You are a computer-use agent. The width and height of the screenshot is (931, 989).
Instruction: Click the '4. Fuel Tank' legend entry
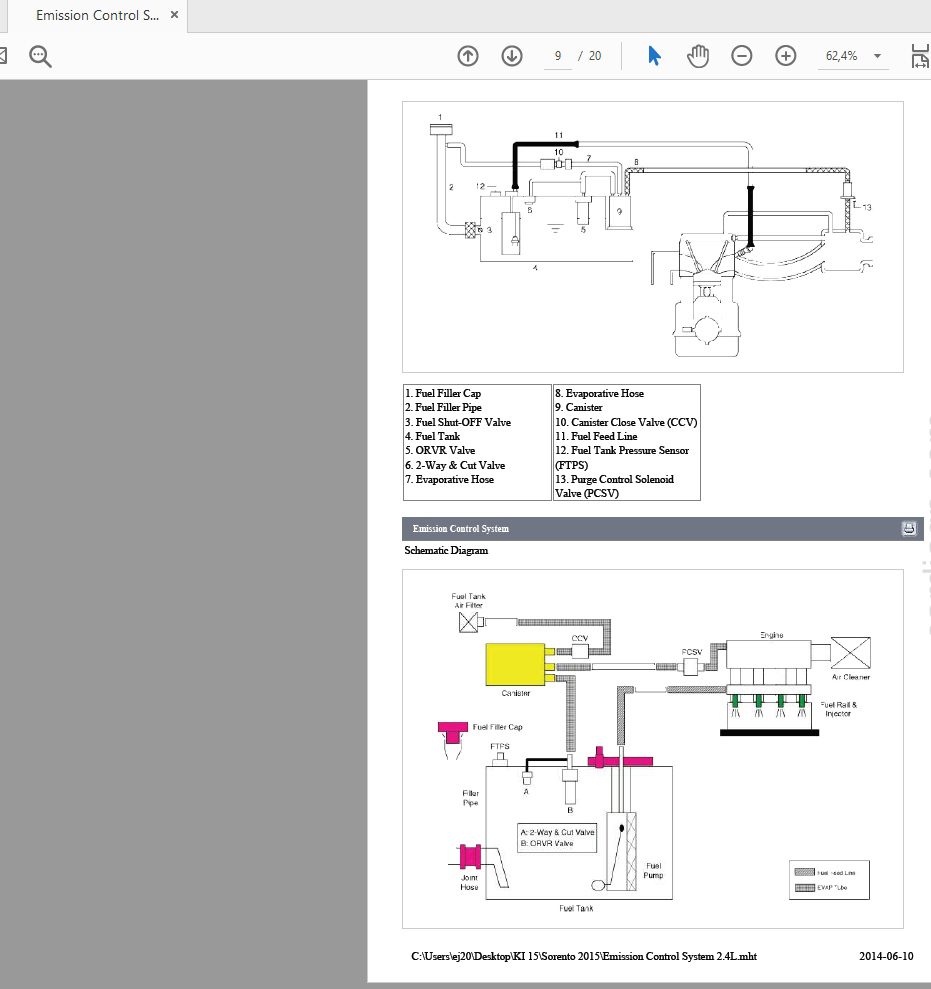pos(433,436)
